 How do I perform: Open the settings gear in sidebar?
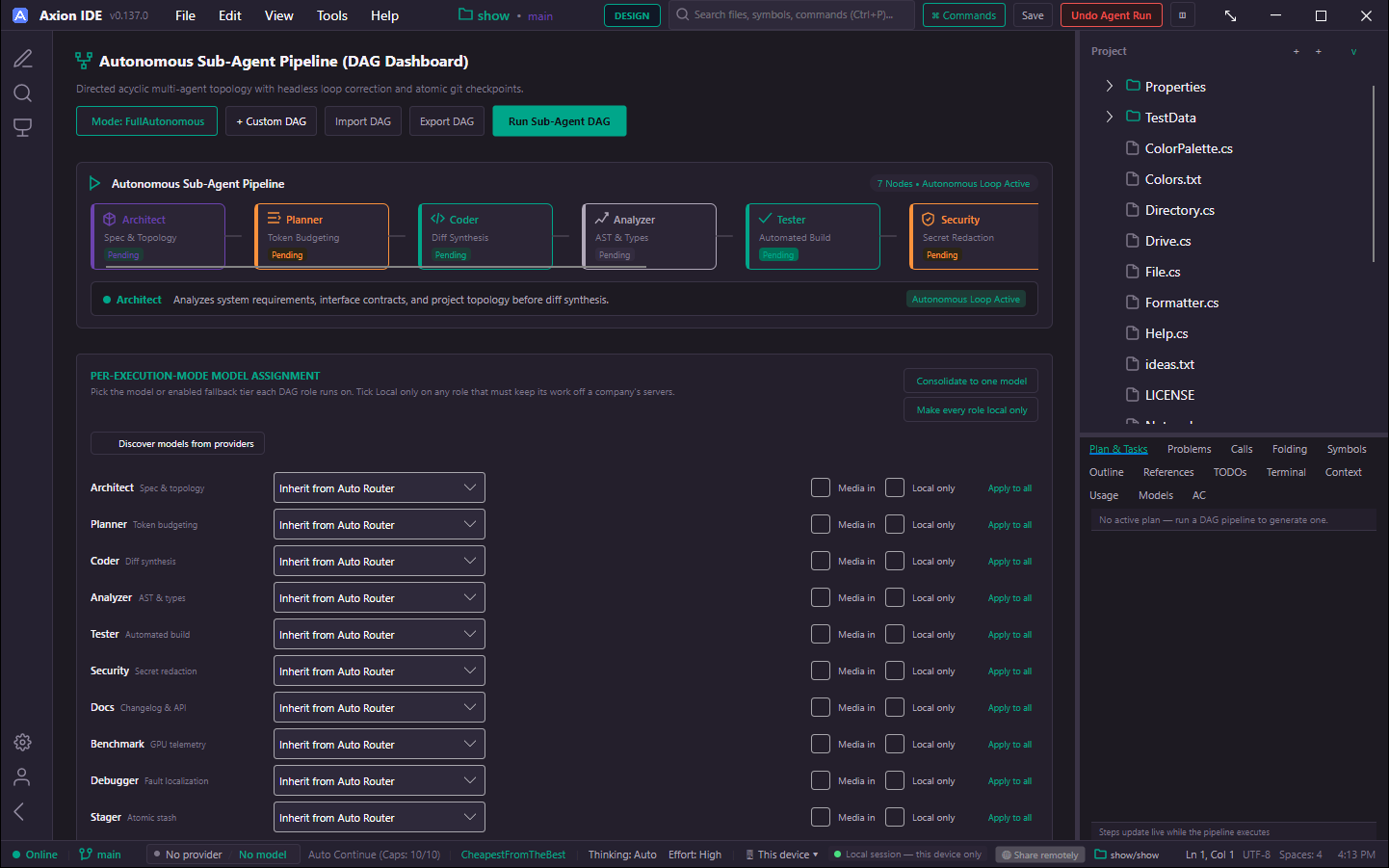tap(23, 742)
